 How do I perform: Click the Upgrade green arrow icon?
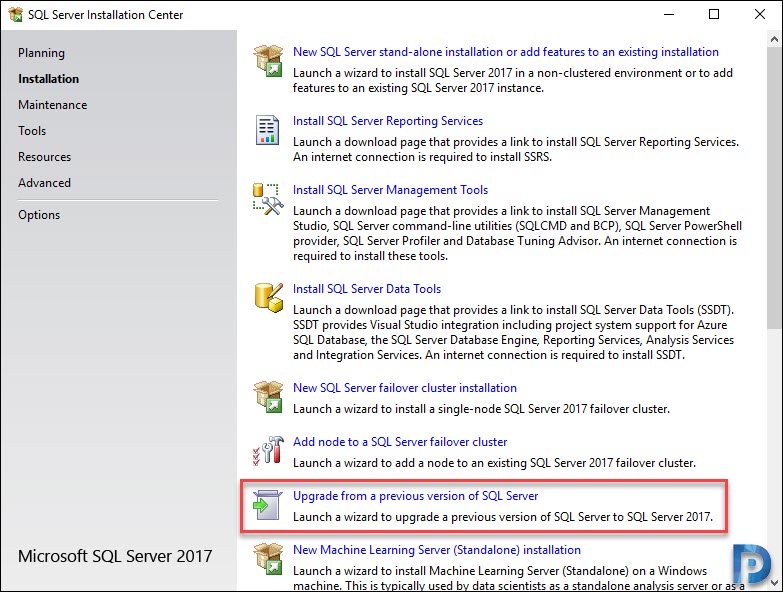[268, 505]
